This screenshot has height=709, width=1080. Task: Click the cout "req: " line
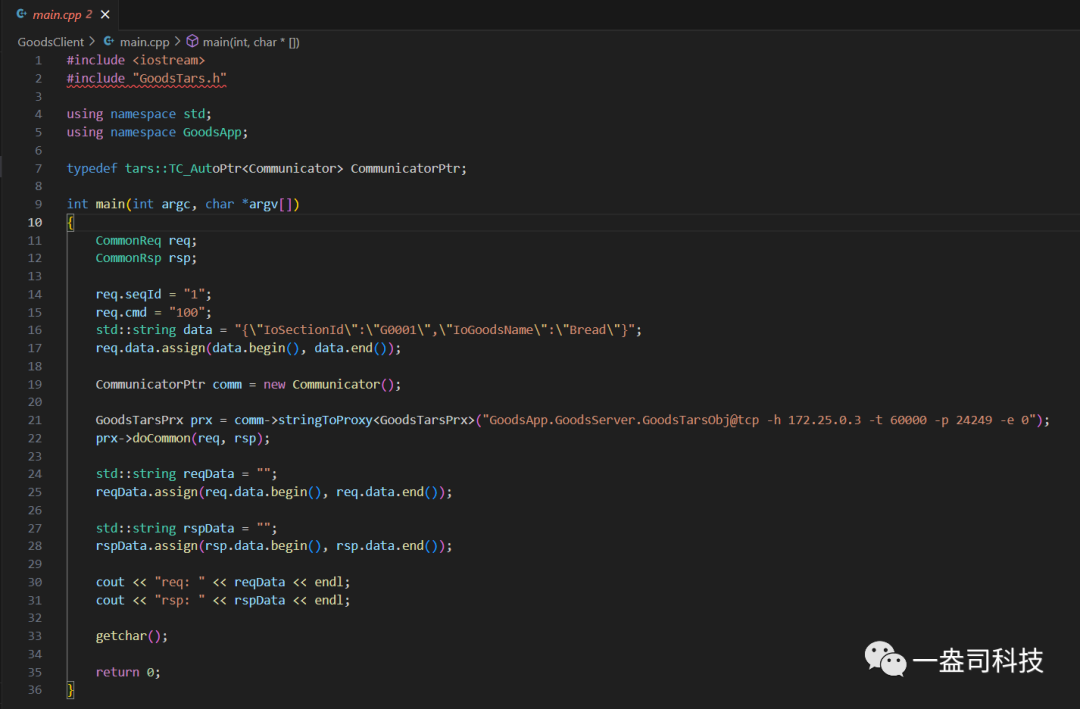click(222, 582)
